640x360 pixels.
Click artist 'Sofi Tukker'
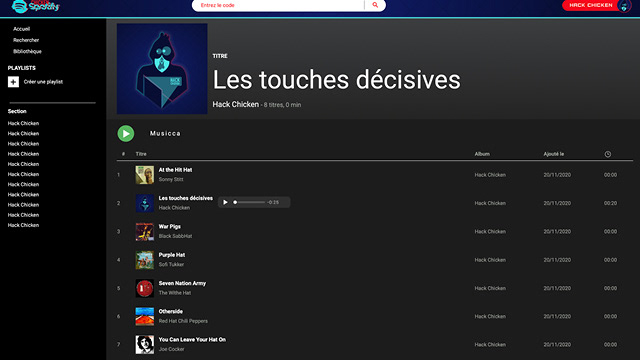[171, 264]
